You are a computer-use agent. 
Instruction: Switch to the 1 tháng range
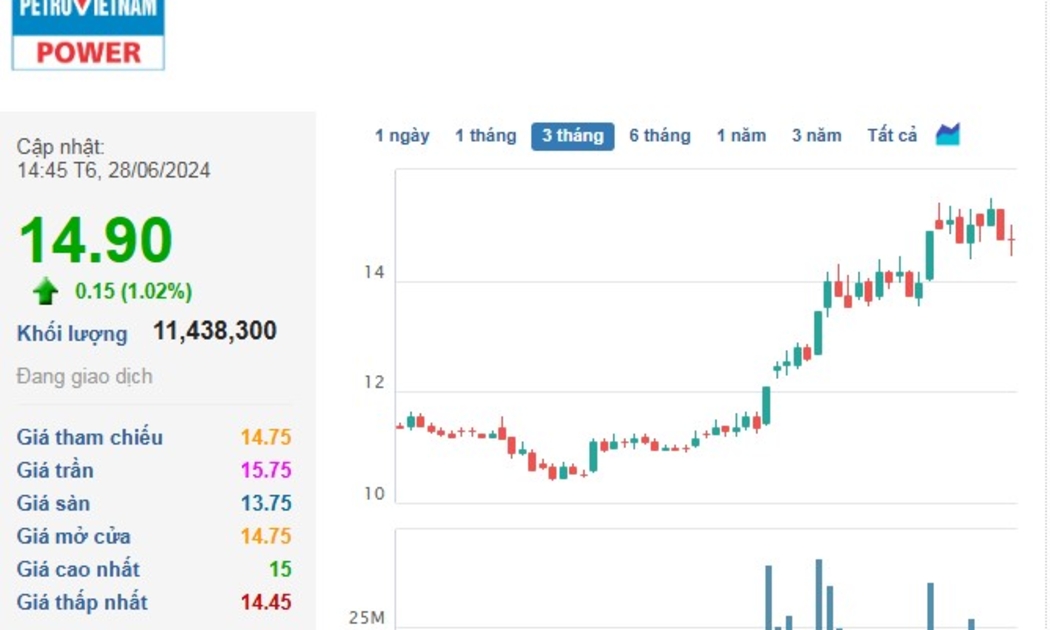tap(485, 136)
